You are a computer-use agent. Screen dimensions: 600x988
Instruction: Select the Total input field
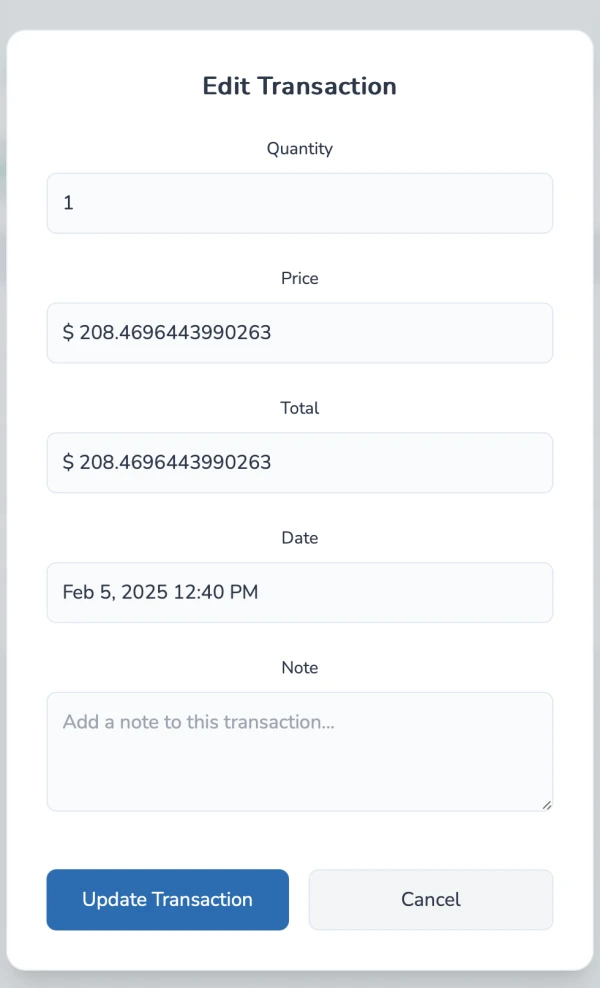[300, 463]
